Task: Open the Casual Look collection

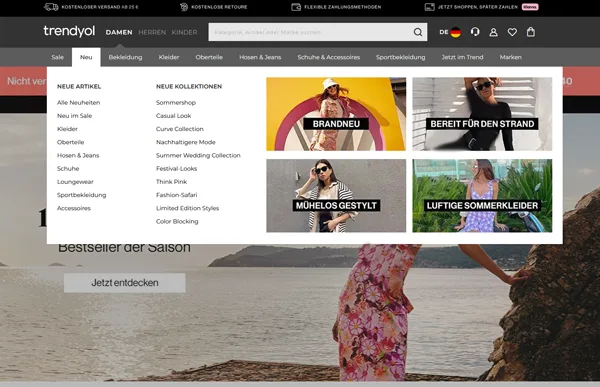Action: tap(173, 116)
